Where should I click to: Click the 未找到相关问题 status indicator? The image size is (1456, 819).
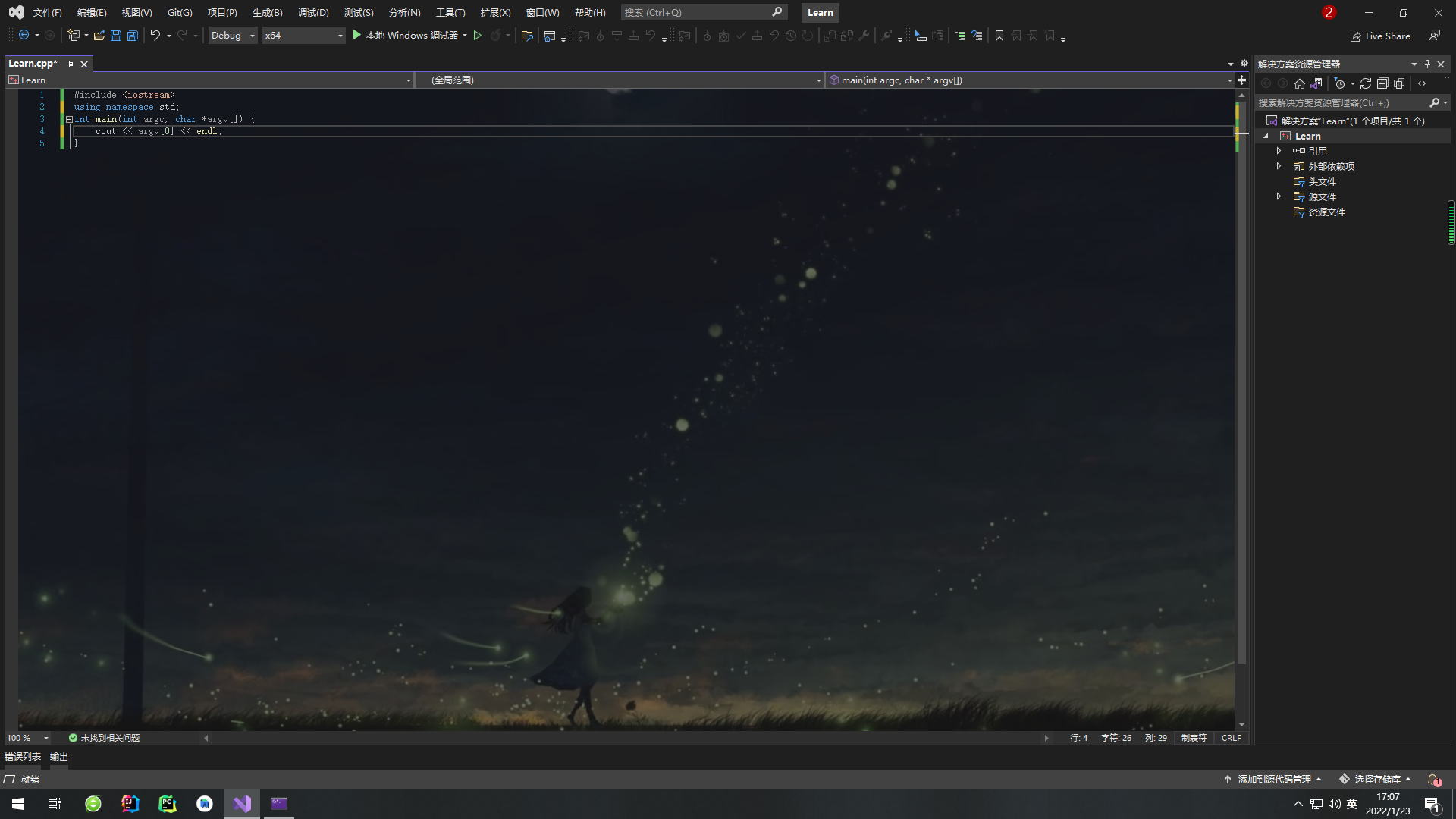tap(104, 738)
